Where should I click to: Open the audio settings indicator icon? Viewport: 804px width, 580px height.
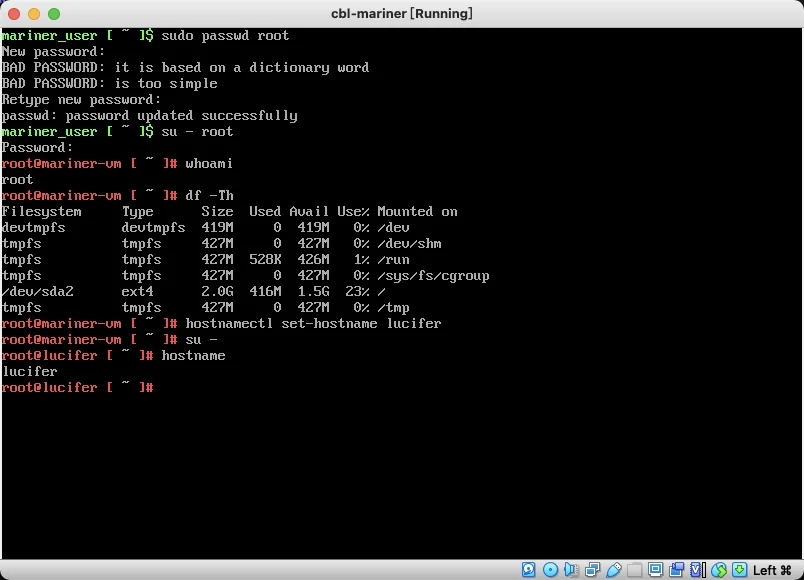571,569
